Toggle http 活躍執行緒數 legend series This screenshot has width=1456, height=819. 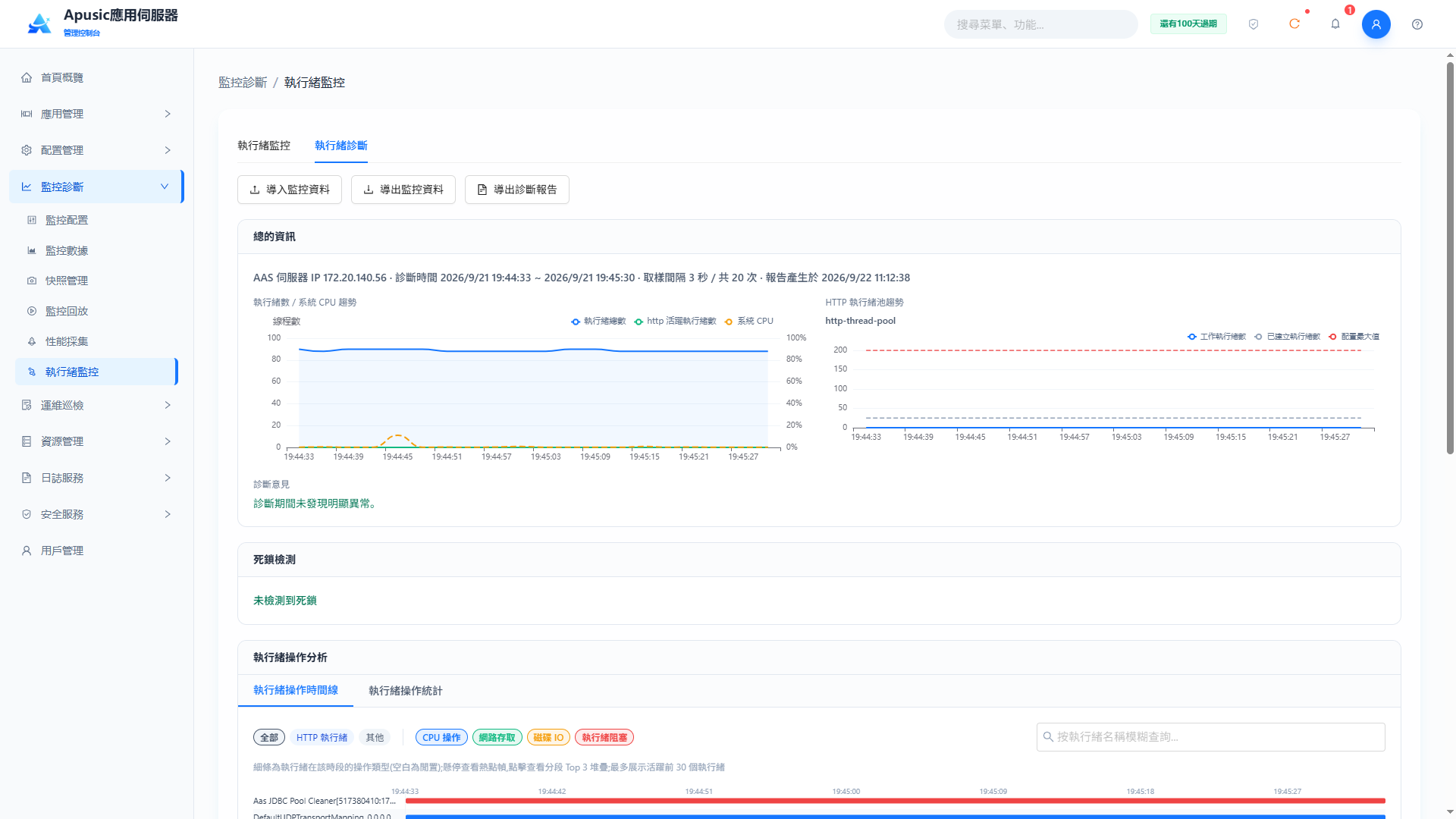[675, 322]
